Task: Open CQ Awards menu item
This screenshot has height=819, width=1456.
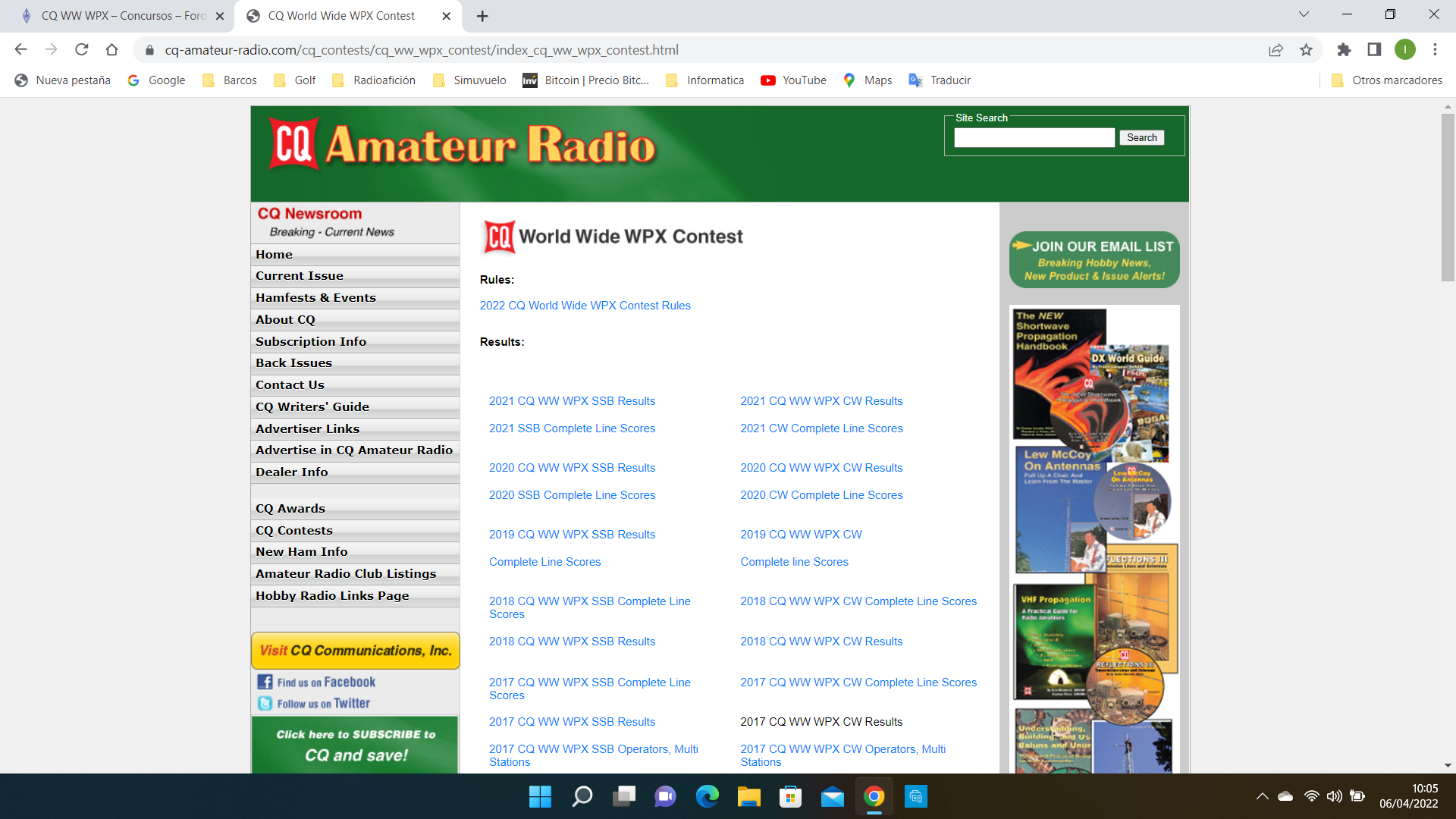Action: 355,509
